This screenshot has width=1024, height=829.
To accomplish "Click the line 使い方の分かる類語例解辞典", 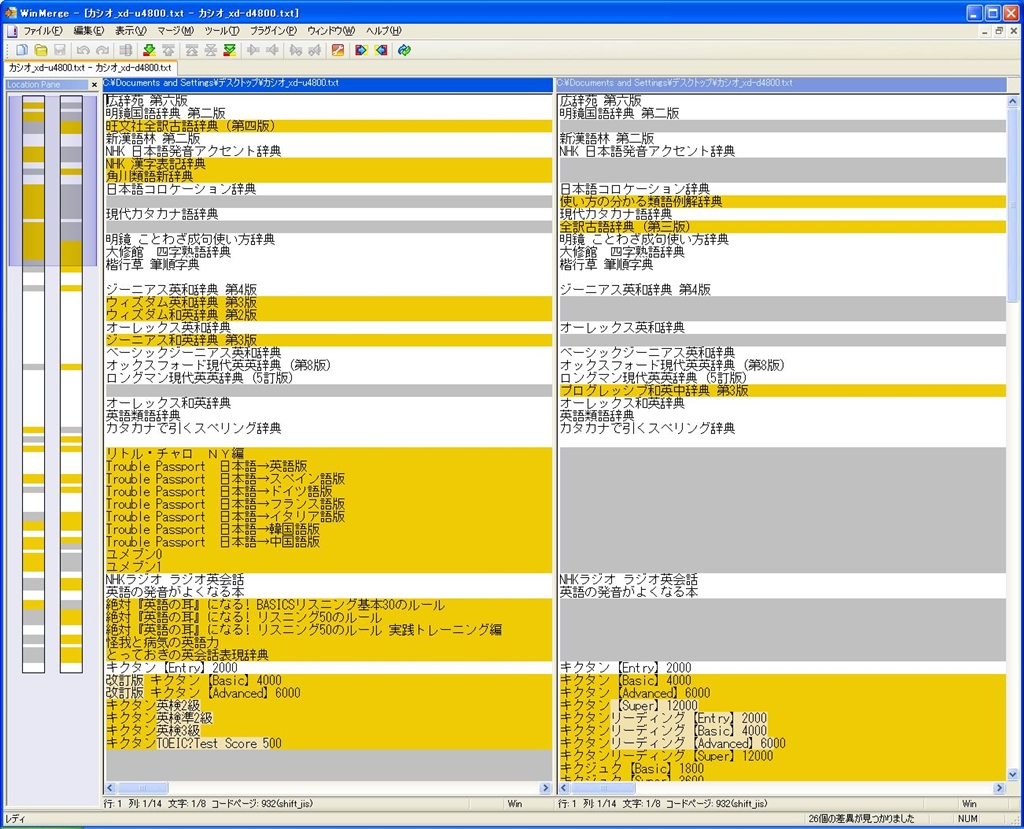I will 782,202.
